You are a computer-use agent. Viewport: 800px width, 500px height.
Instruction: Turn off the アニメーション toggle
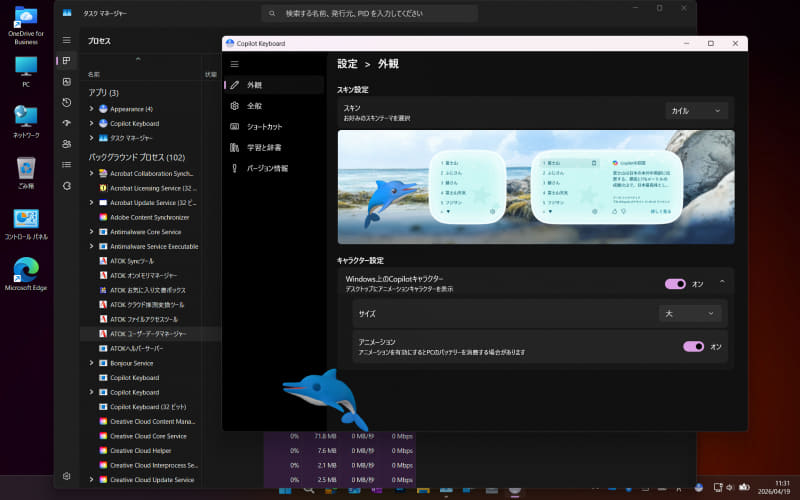pos(693,347)
